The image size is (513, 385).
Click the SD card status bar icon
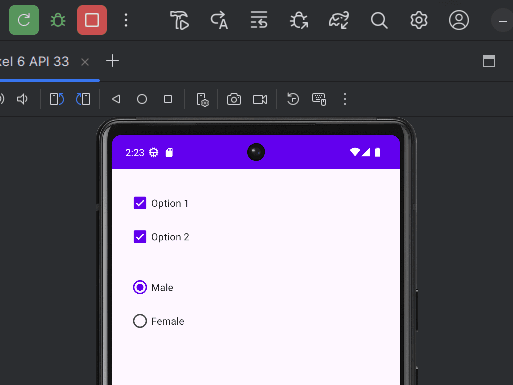(x=169, y=153)
